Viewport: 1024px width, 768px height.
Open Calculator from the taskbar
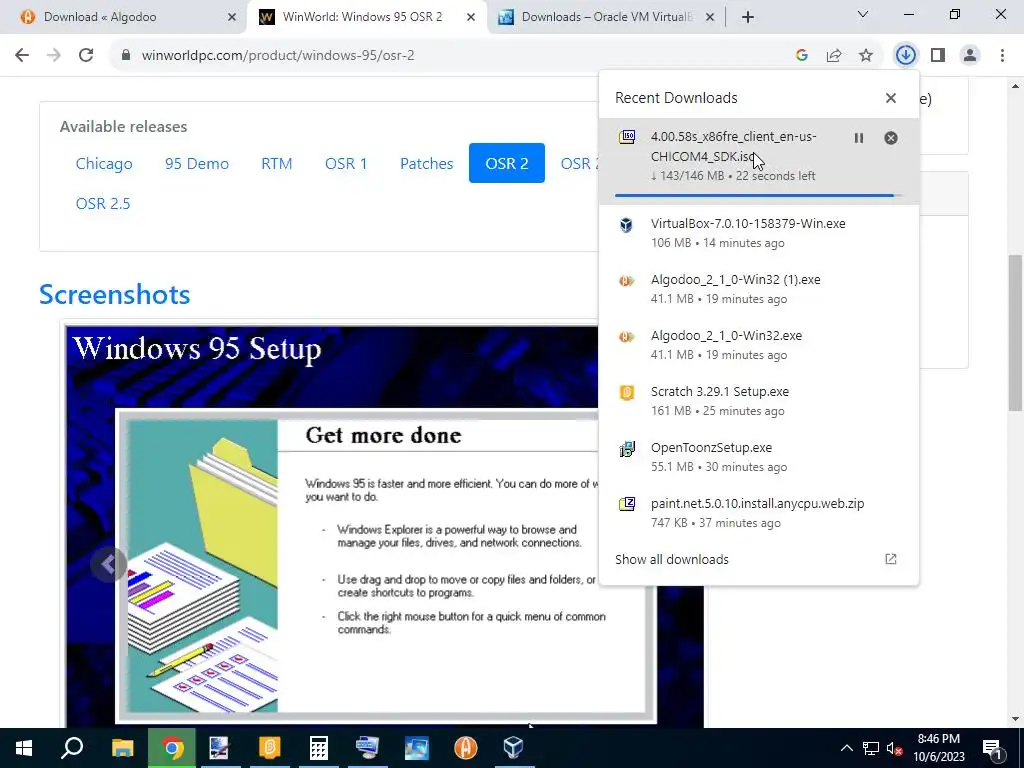tap(318, 748)
